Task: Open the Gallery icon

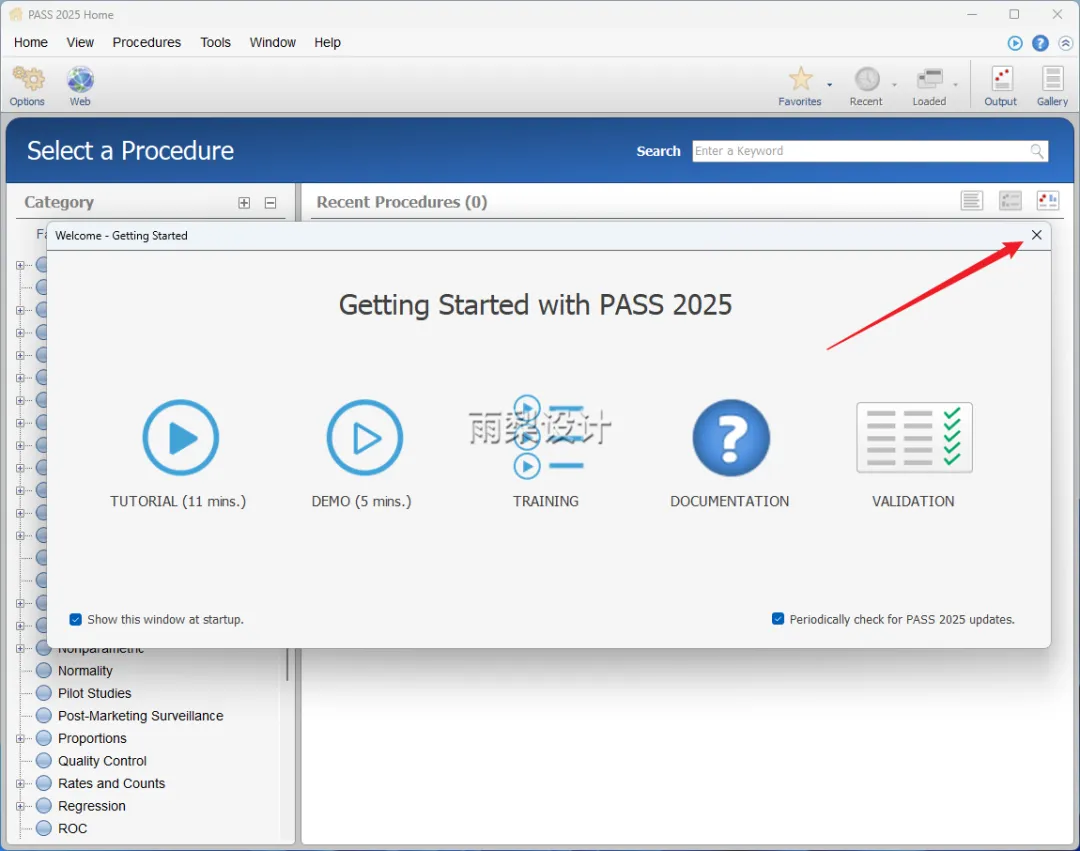Action: tap(1052, 78)
